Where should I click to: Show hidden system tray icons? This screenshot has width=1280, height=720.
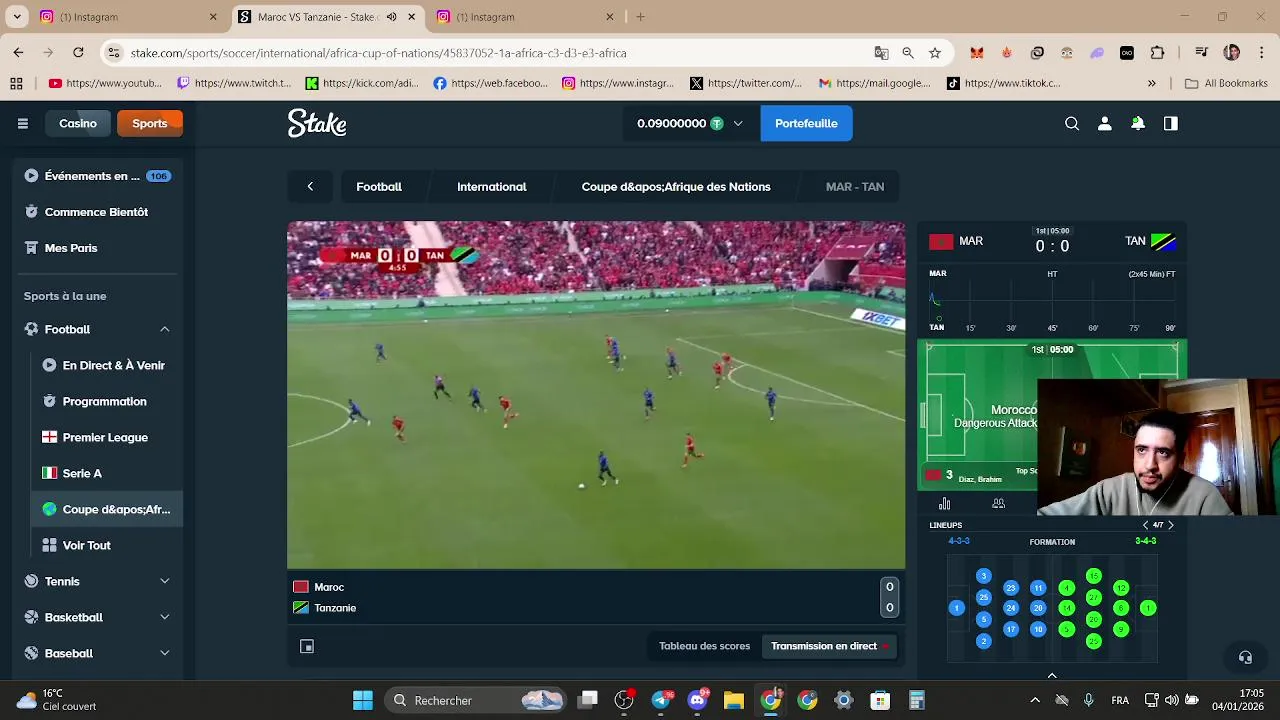tap(1035, 700)
